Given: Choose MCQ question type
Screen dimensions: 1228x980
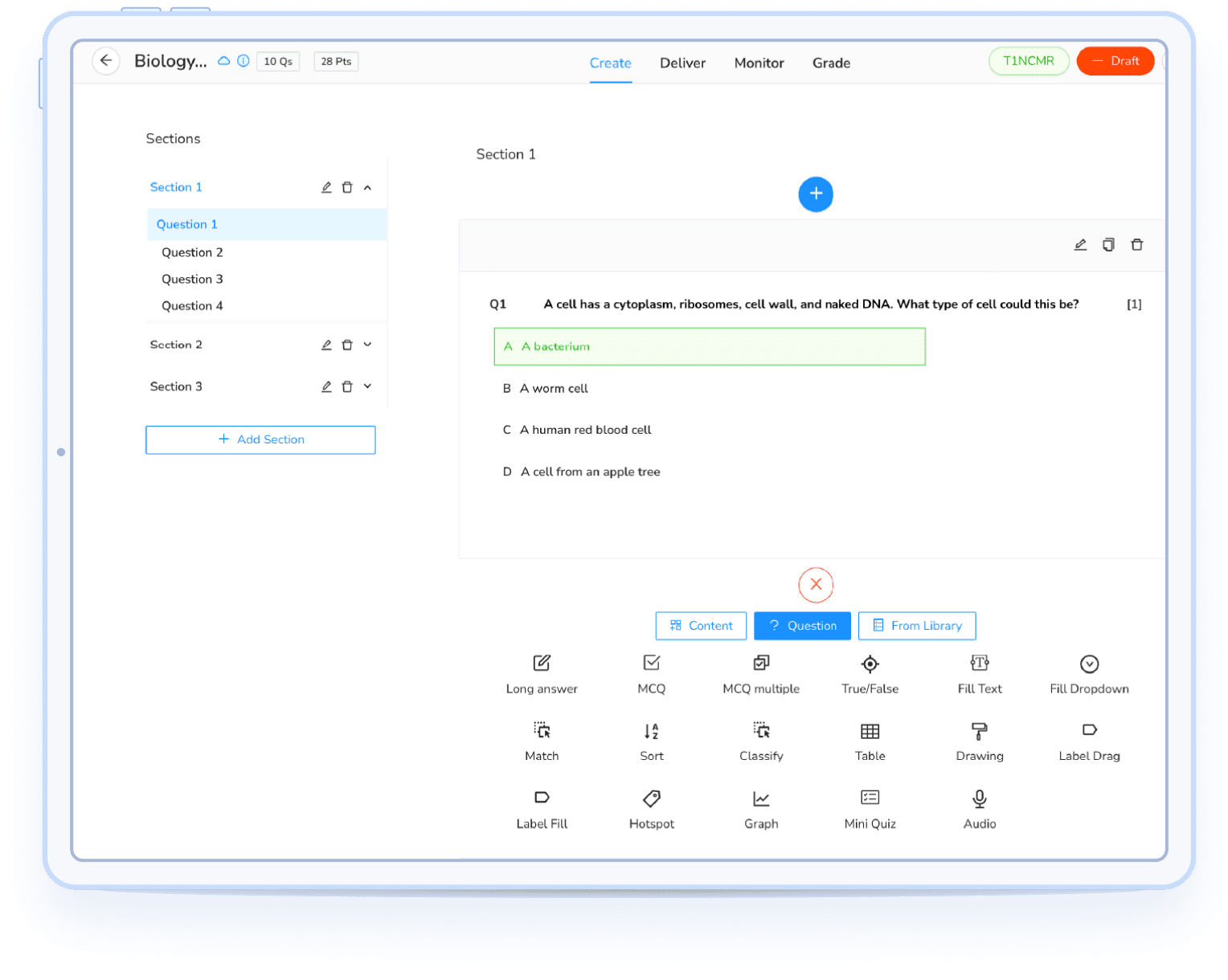Looking at the screenshot, I should [651, 675].
